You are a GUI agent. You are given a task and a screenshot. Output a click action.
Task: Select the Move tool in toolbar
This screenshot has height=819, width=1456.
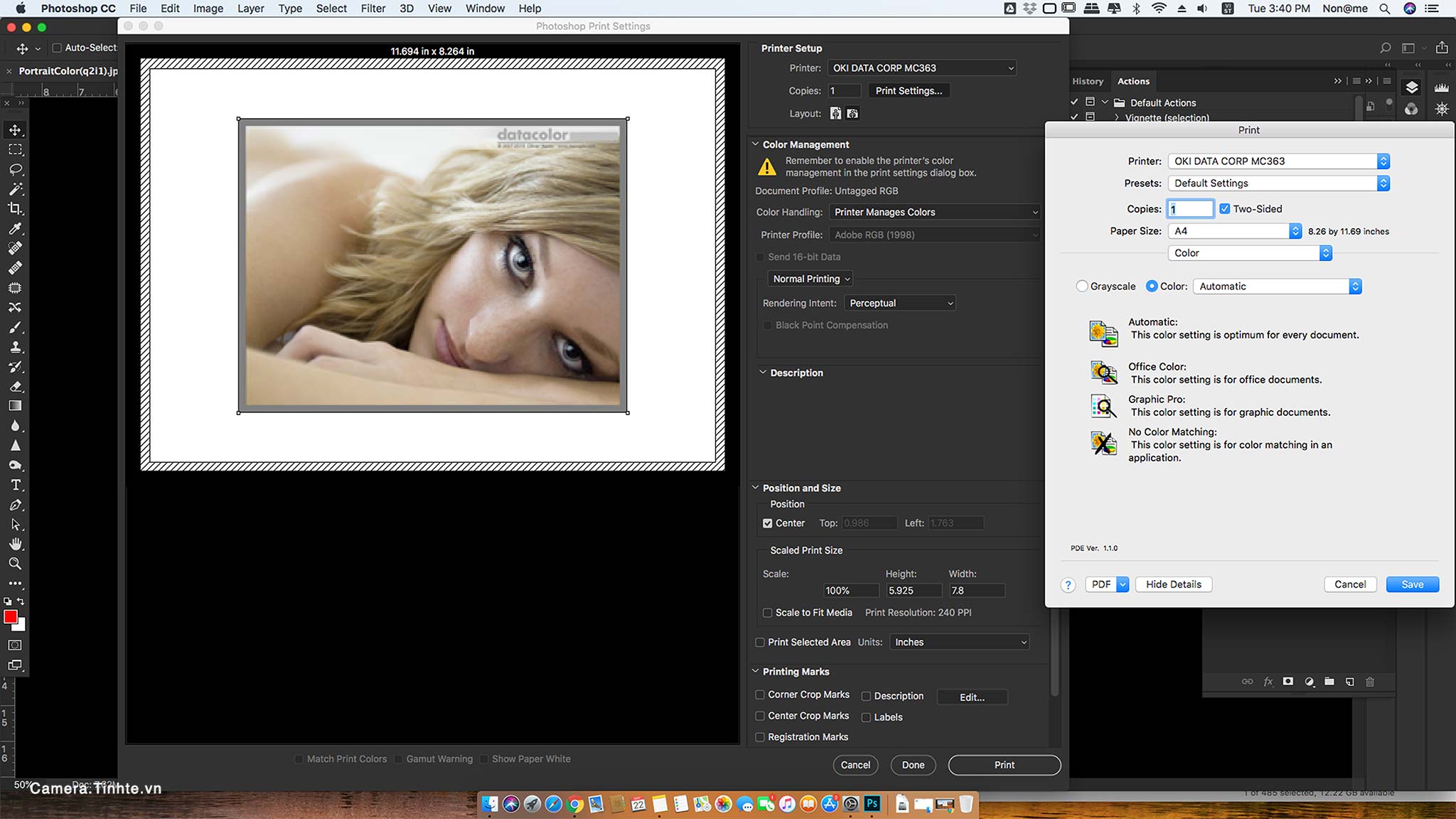coord(14,130)
